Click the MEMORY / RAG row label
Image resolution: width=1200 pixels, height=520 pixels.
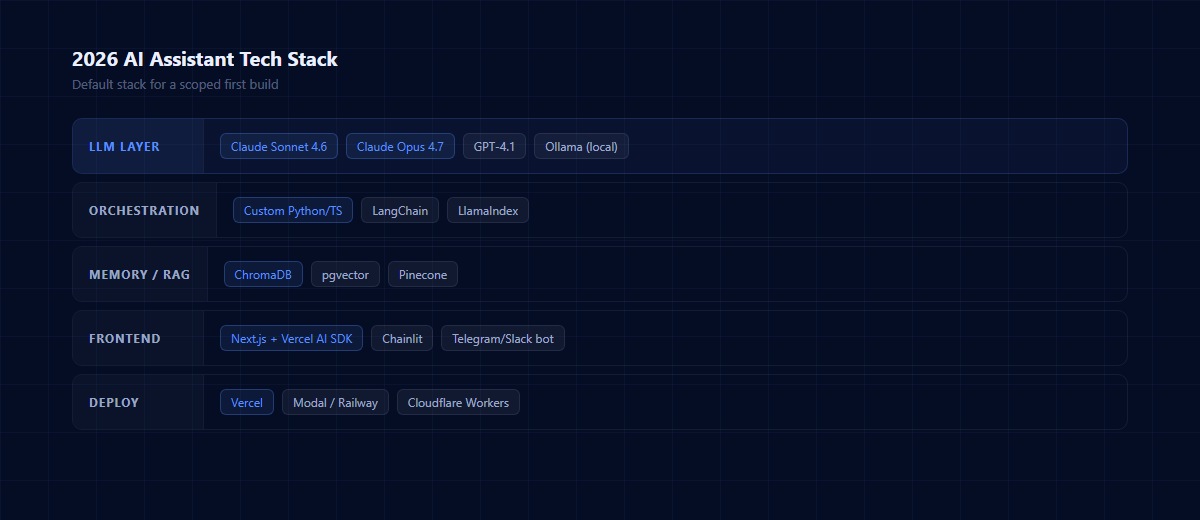tap(139, 275)
